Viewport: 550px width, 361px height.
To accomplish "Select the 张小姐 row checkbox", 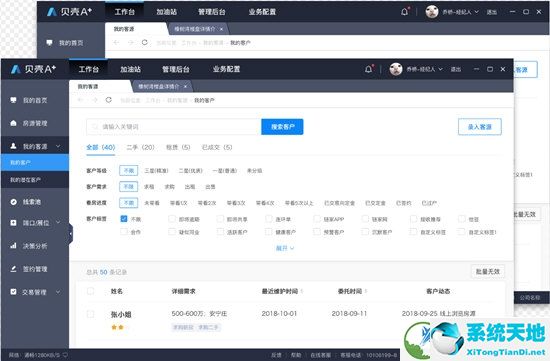I will [x=90, y=314].
